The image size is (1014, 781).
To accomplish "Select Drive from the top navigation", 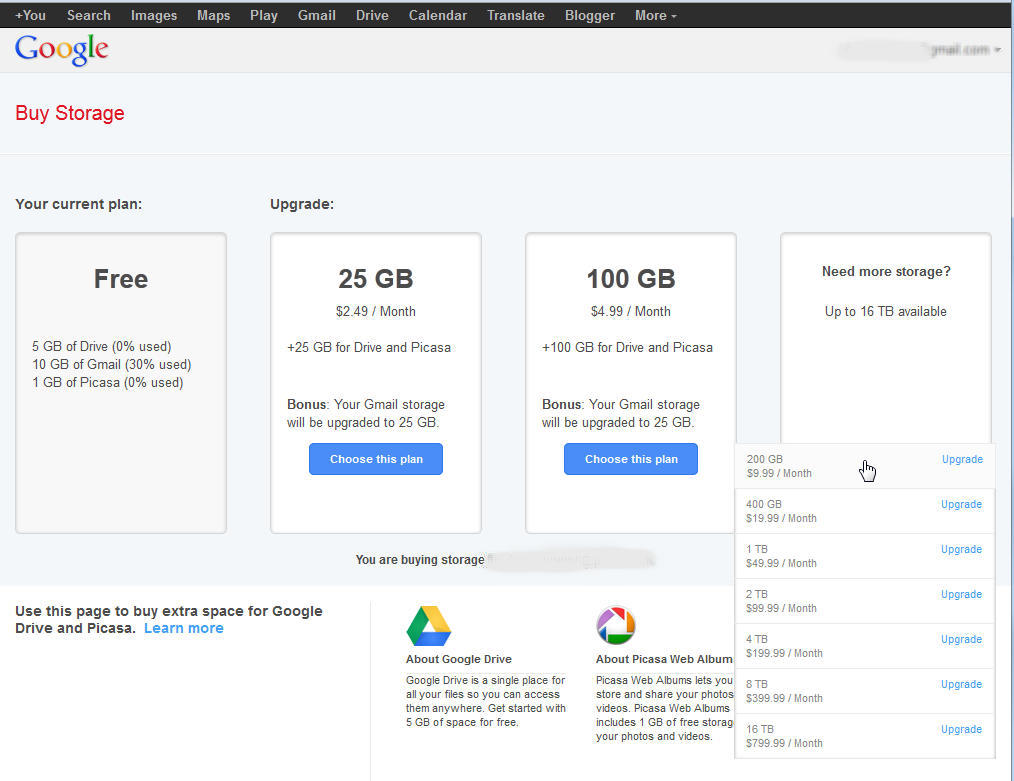I will (x=371, y=15).
